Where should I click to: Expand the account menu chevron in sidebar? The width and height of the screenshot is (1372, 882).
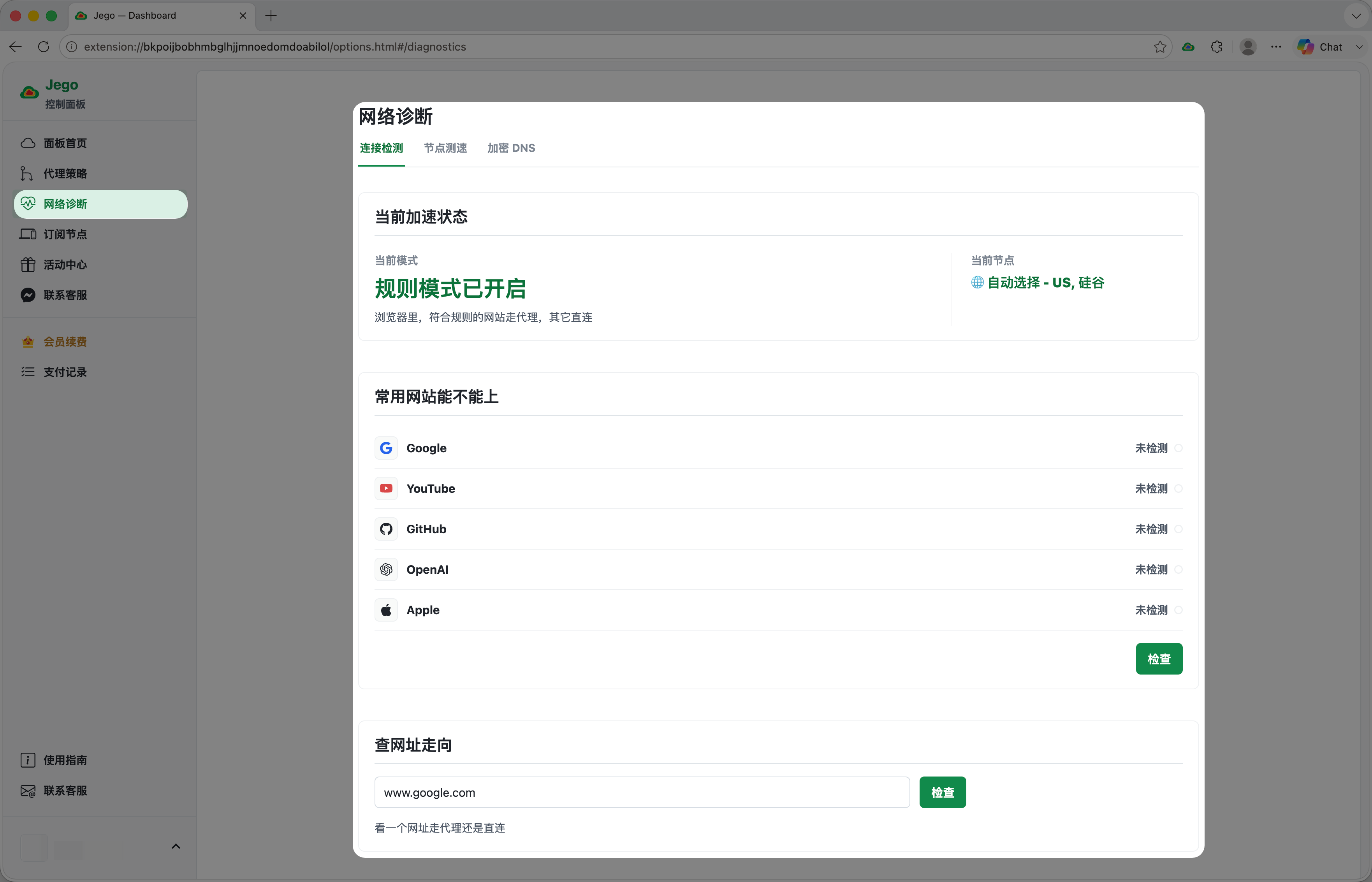(176, 847)
